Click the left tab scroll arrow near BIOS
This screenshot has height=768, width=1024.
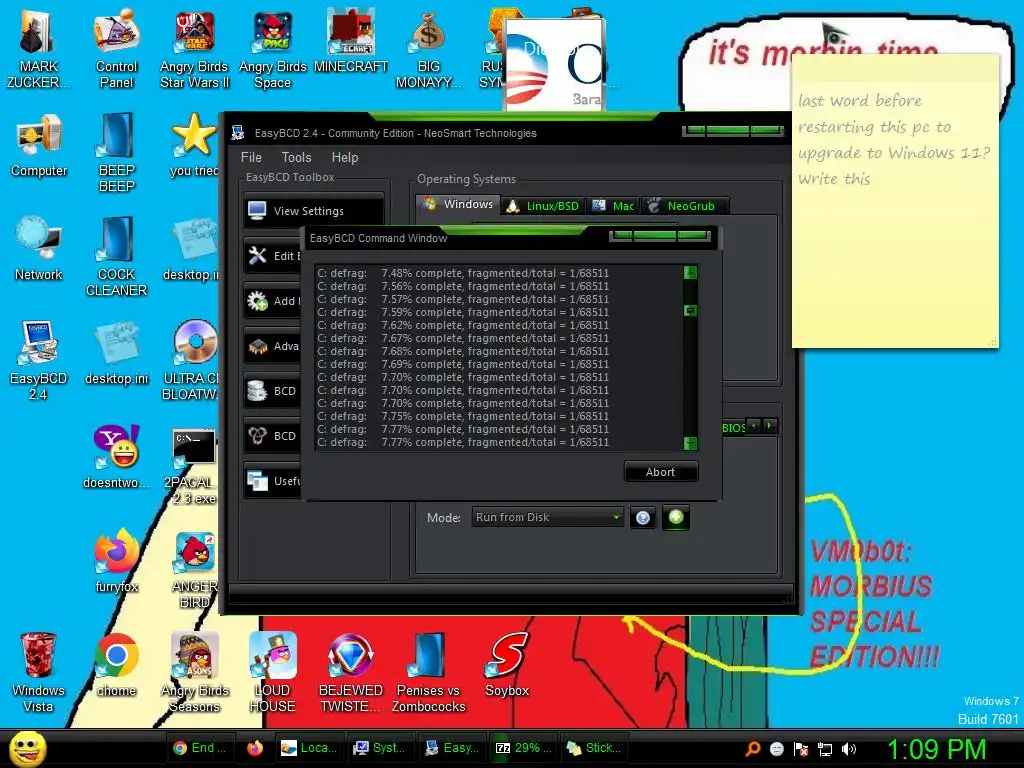point(754,426)
